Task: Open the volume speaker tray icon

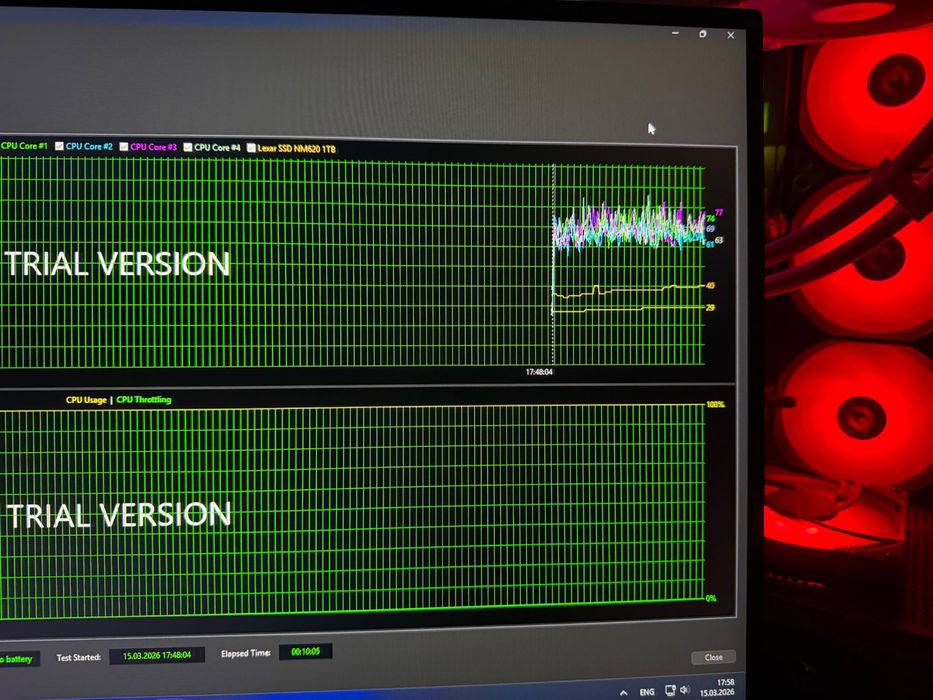Action: [x=685, y=690]
